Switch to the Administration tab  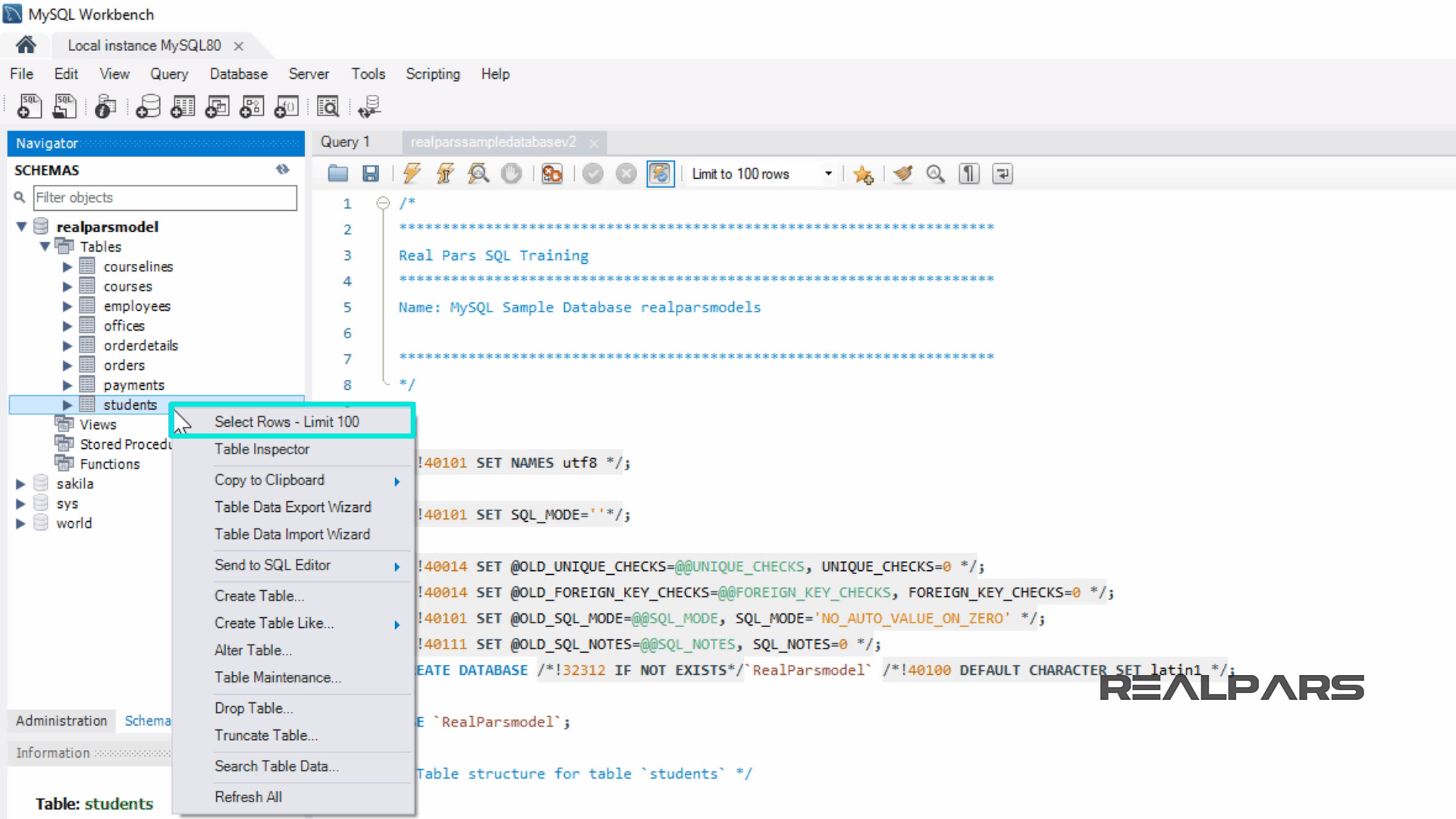pos(61,720)
